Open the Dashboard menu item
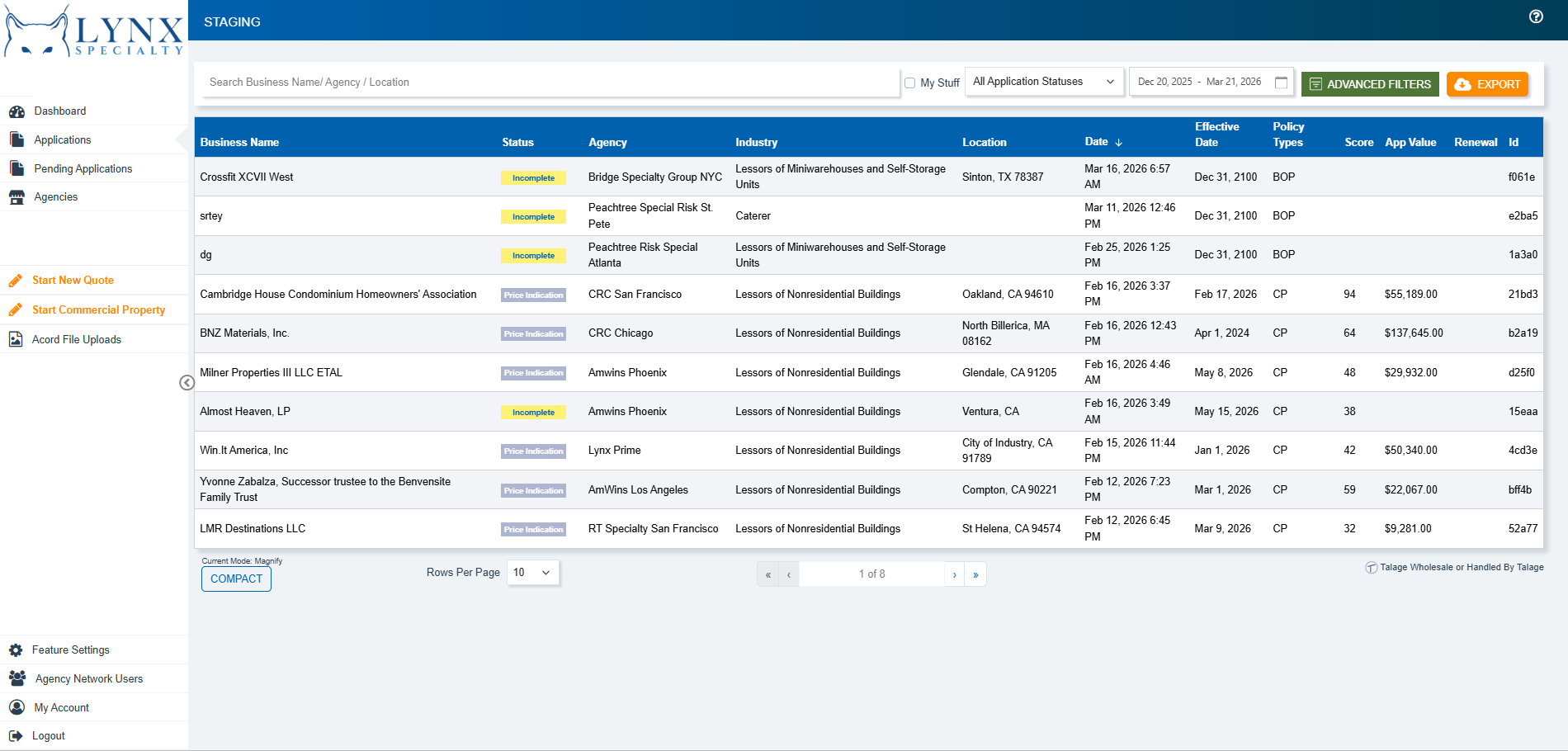 (x=59, y=111)
